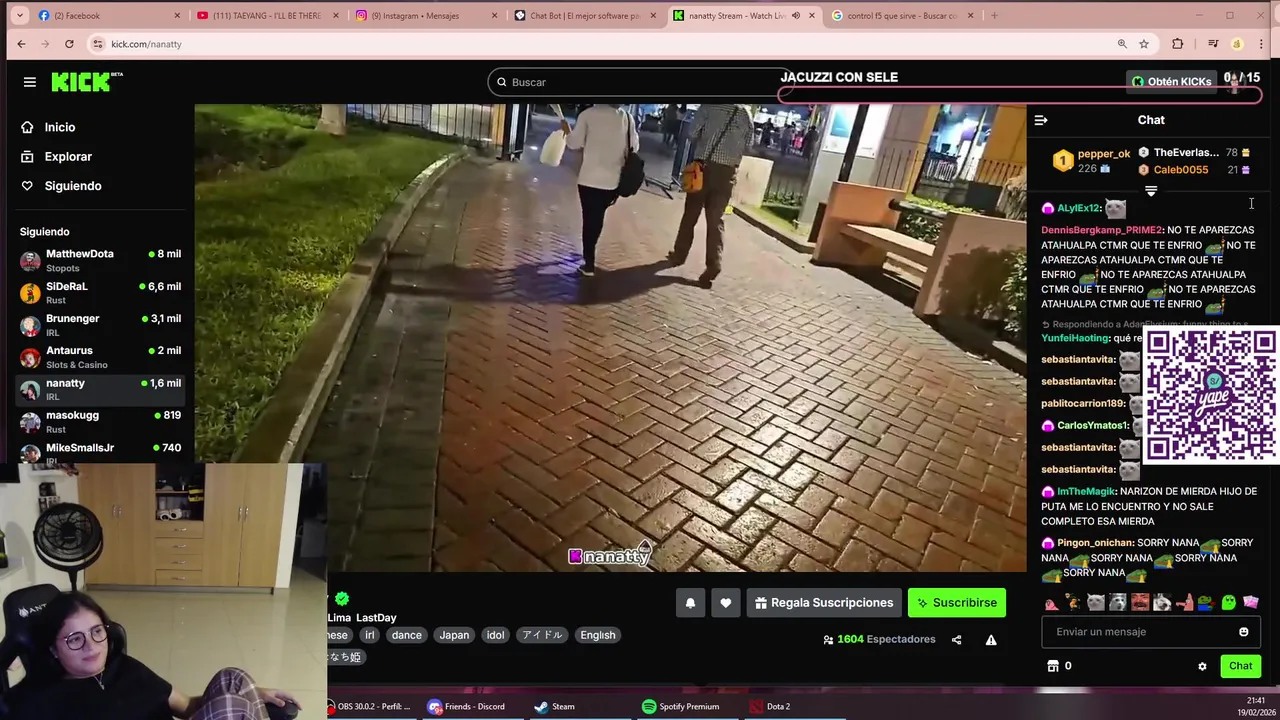Switch to the TAEYANG YouTube tab
Screen dimensions: 1280x720
268,15
